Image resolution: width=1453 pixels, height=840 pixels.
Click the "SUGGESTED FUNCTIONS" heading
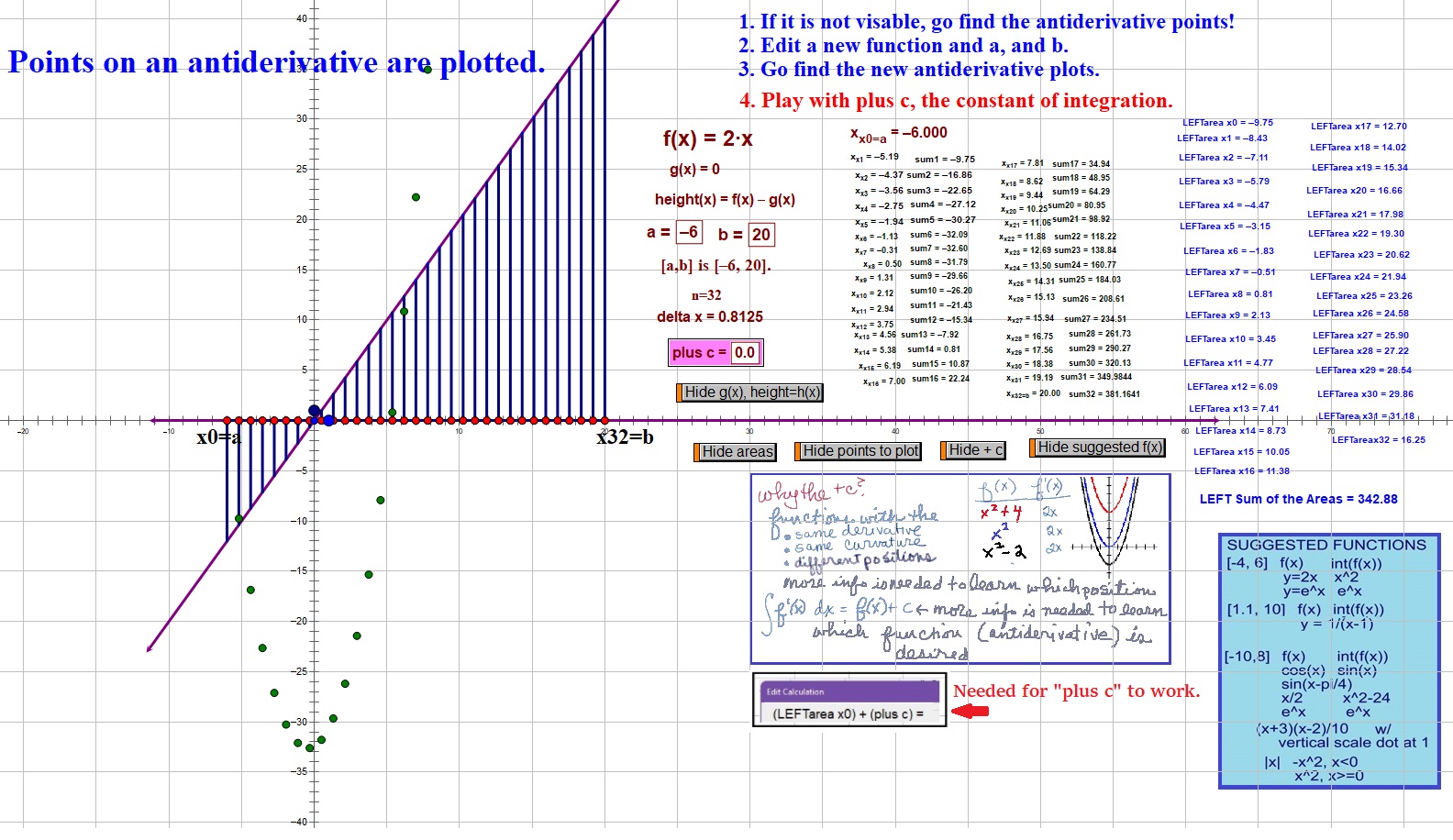[x=1326, y=546]
